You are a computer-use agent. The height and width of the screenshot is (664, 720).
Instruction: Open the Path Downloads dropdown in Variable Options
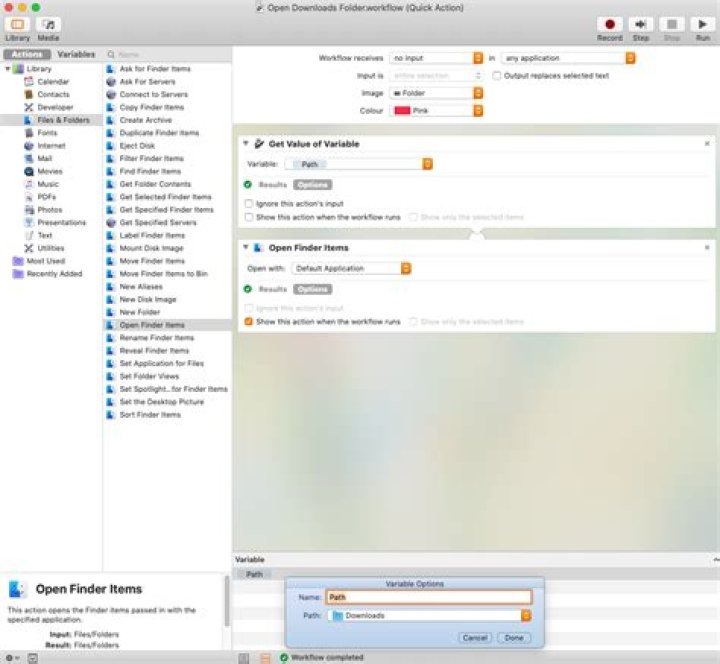pyautogui.click(x=429, y=615)
